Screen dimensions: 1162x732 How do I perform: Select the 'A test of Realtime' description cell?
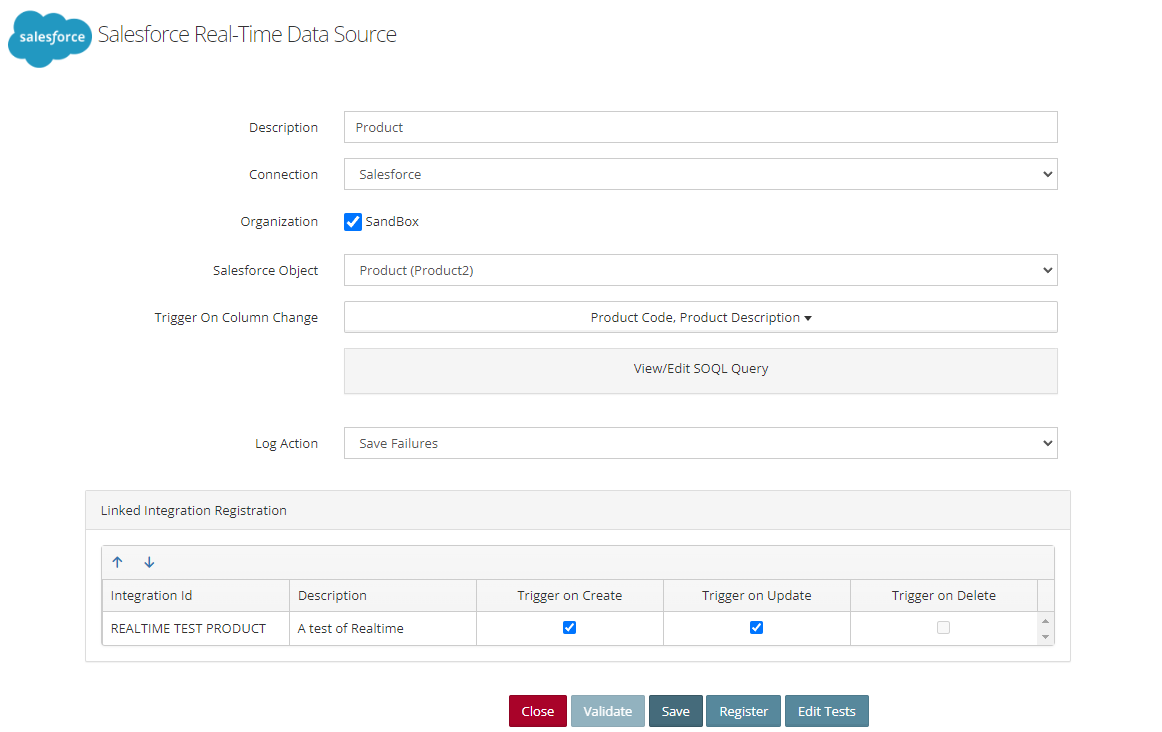tap(382, 628)
